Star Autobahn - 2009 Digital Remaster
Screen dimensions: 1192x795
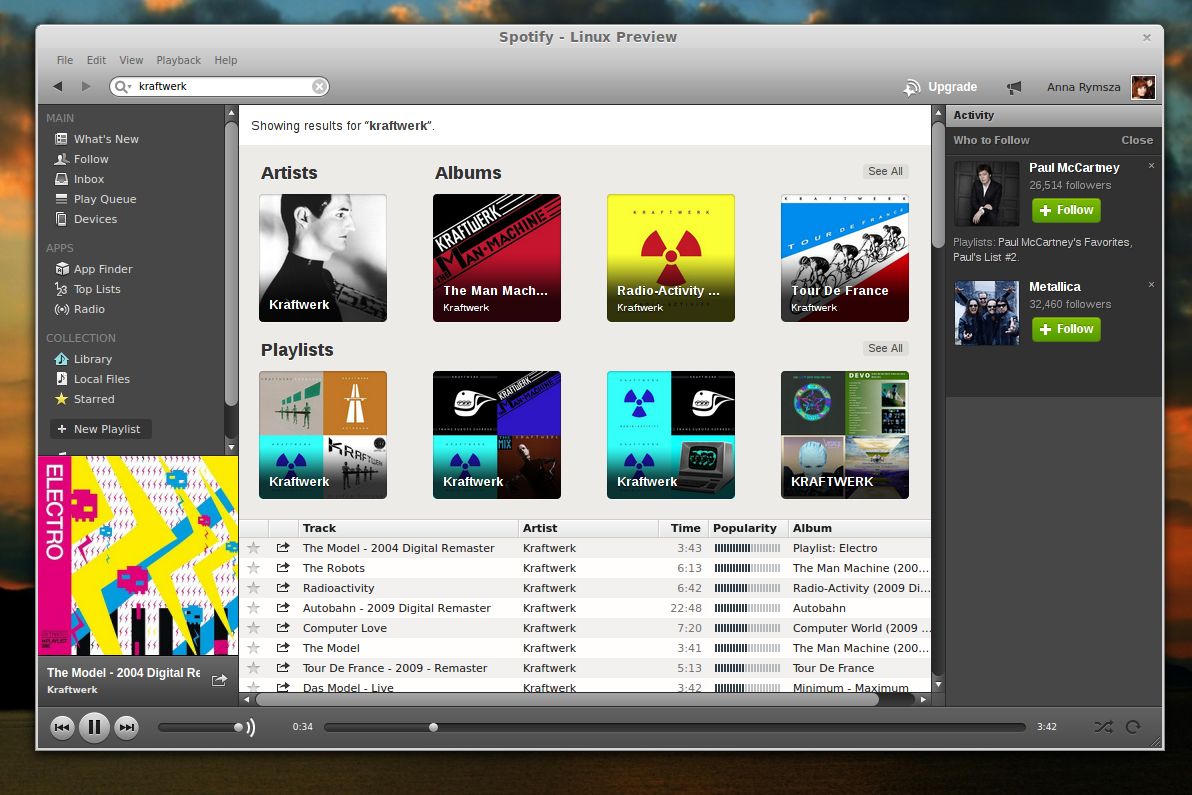coord(254,608)
